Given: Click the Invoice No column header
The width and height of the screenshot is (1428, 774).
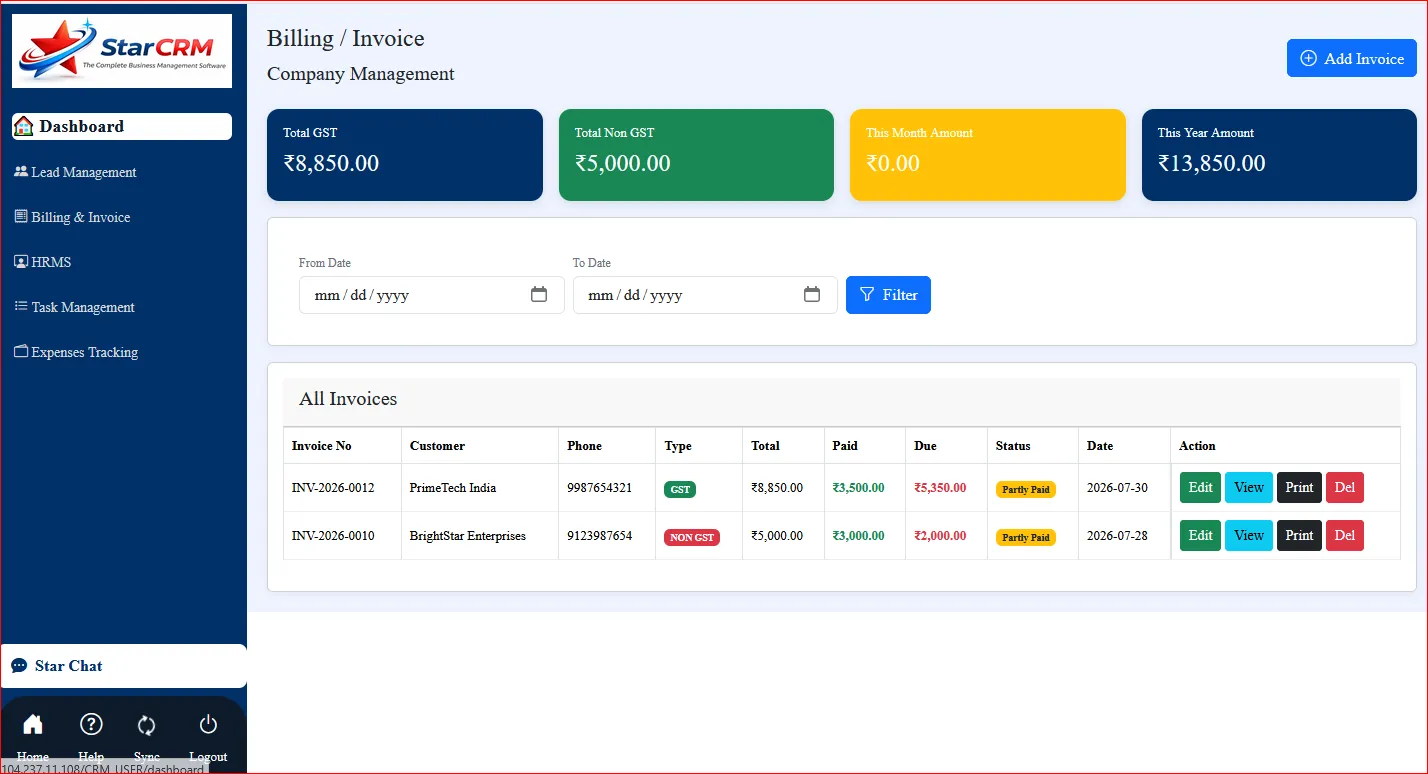Looking at the screenshot, I should click(342, 446).
